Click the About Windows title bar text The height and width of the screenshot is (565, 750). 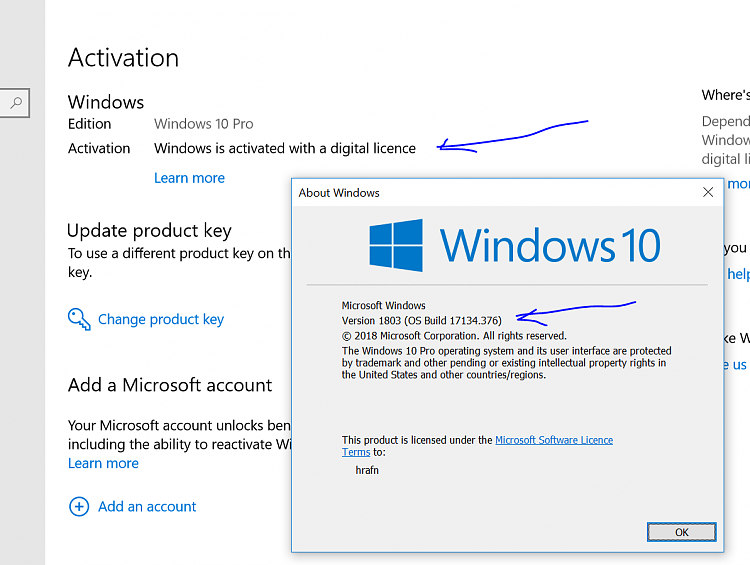pos(339,193)
